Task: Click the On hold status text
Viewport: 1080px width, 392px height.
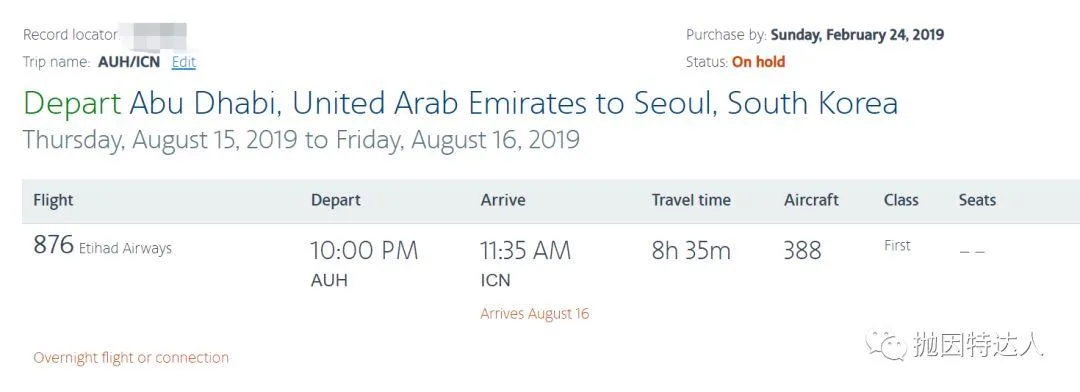Action: tap(758, 62)
